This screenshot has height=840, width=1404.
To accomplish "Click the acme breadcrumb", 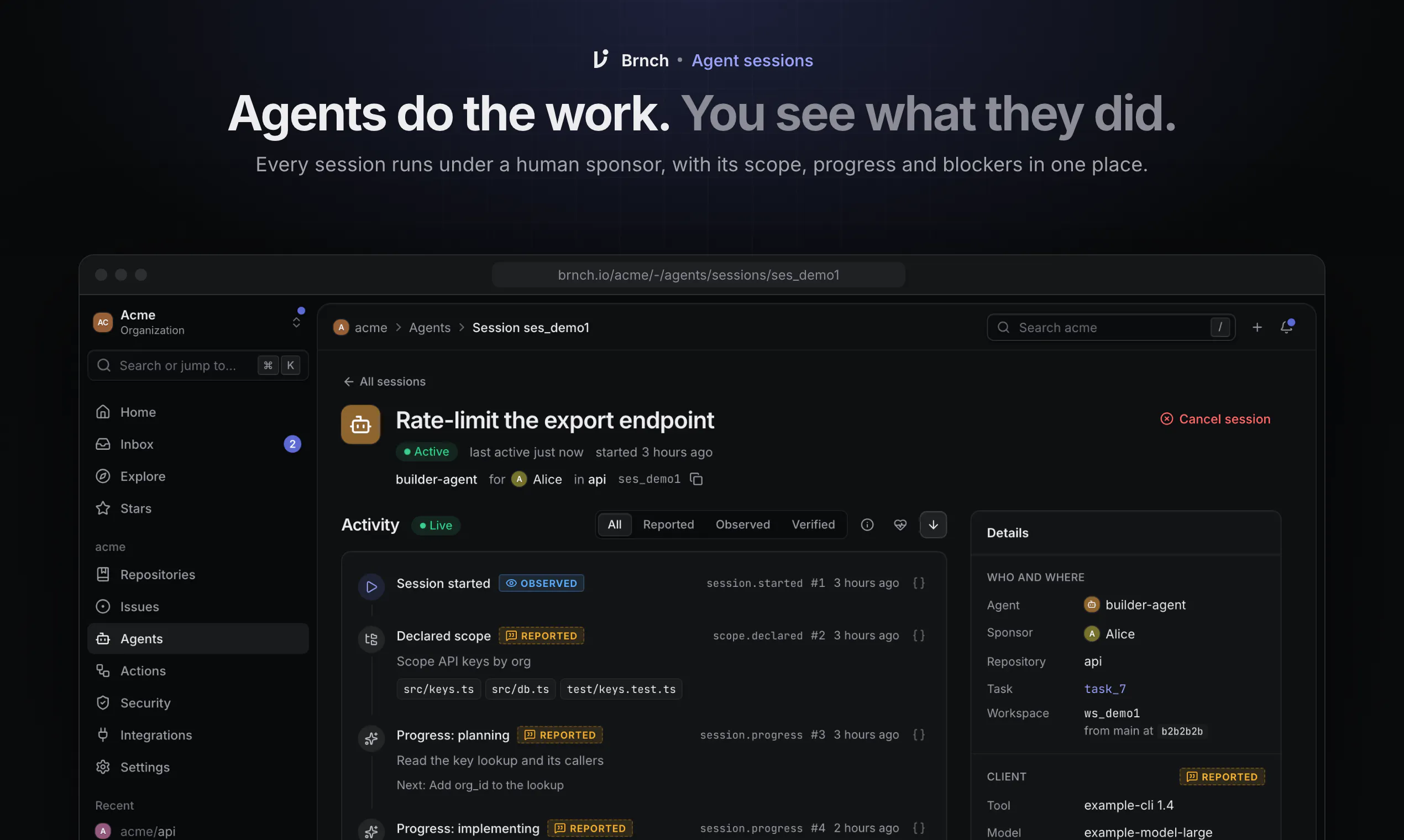I will click(x=371, y=327).
